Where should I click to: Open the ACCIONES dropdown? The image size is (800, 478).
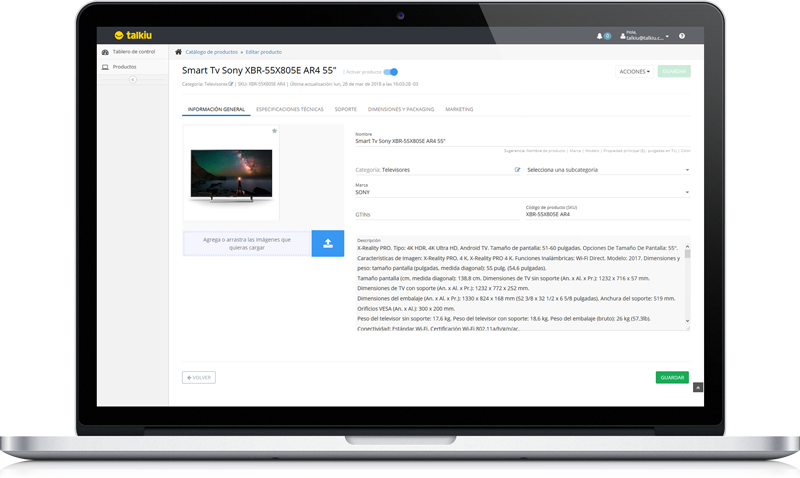tap(634, 71)
